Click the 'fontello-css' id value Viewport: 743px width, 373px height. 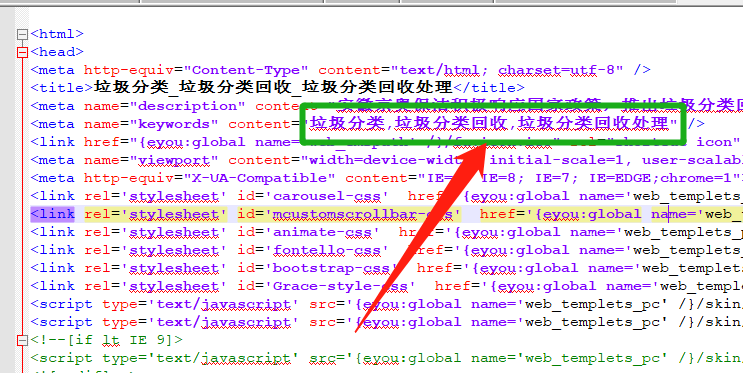pyautogui.click(x=326, y=250)
